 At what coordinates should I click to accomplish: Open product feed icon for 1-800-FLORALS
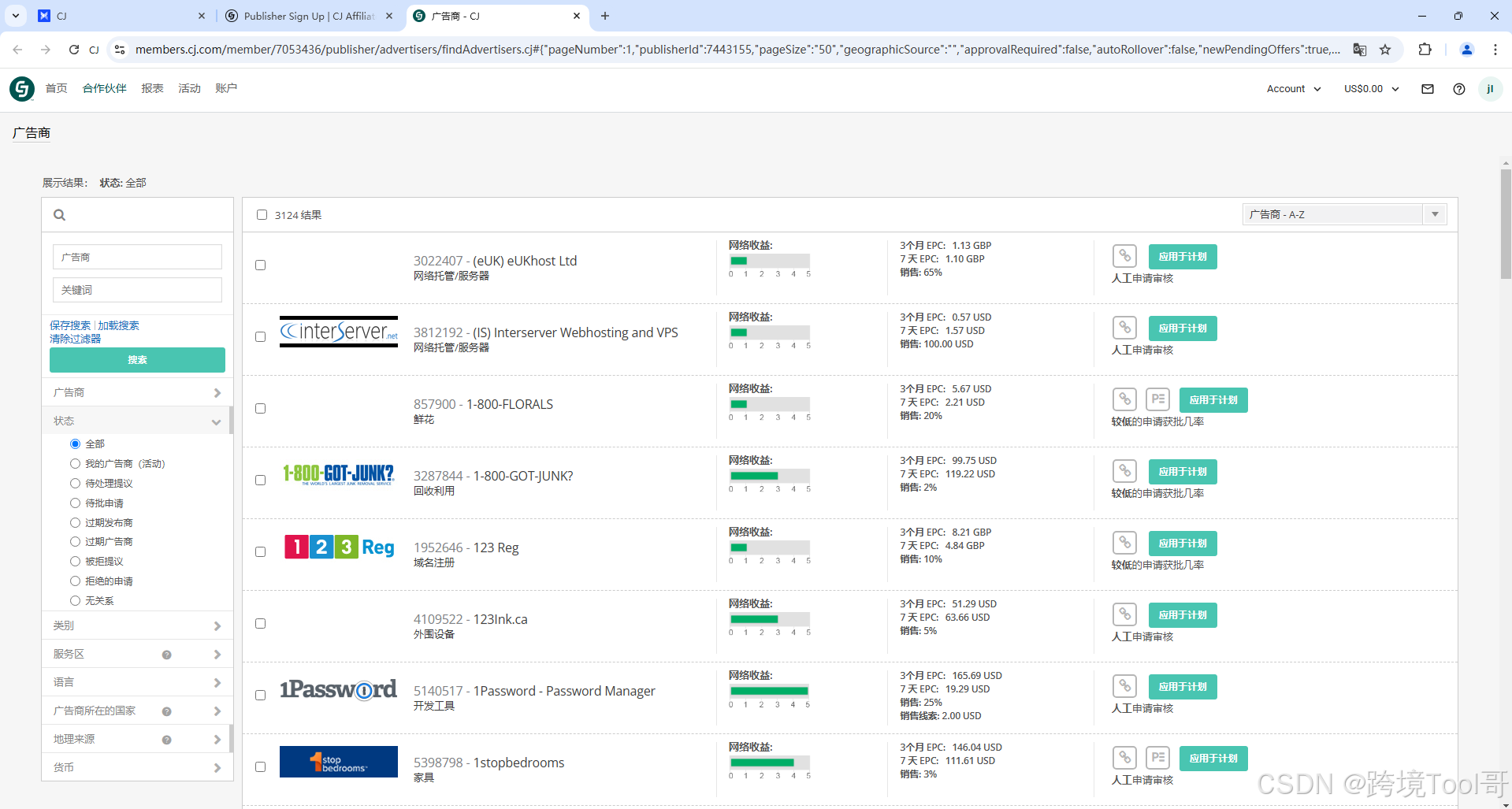click(x=1157, y=399)
